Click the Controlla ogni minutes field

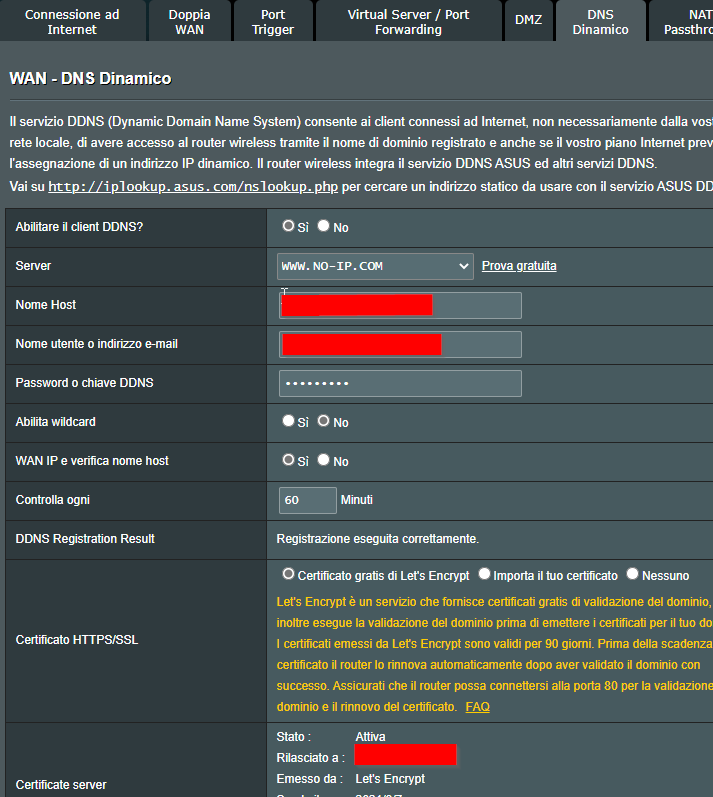307,500
